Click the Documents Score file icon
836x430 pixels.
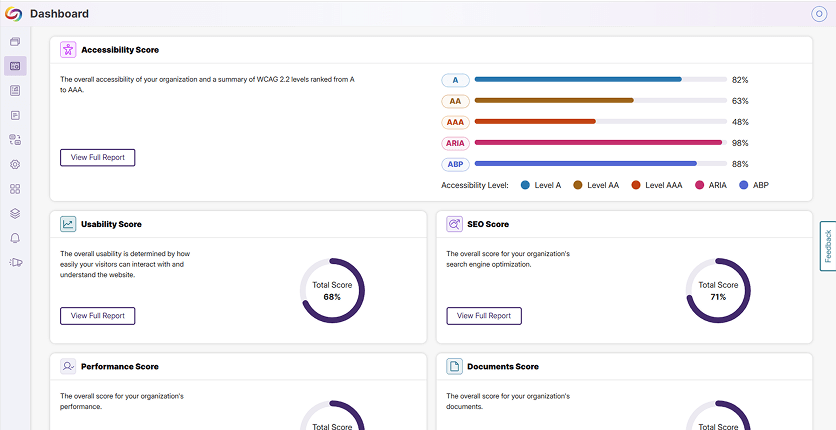[454, 367]
